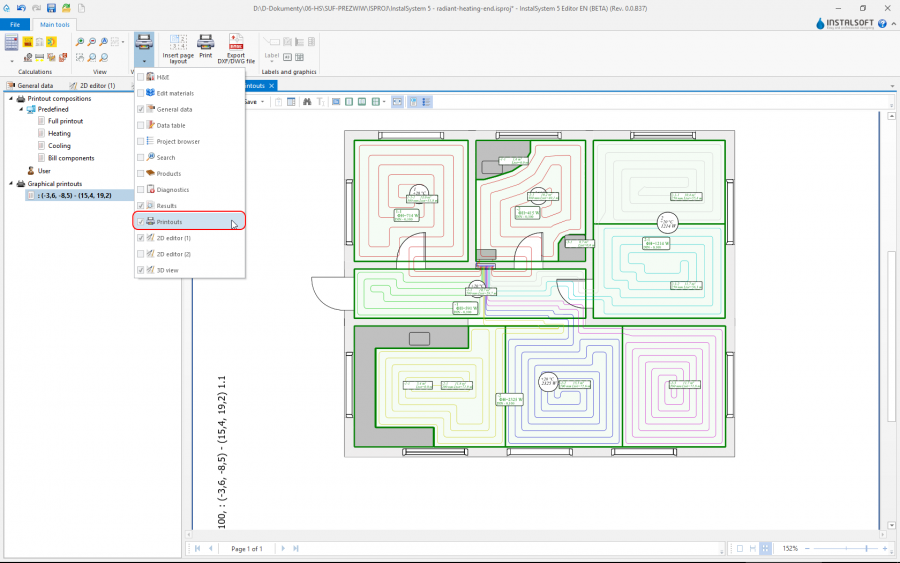The image size is (900, 563).
Task: Open InstalSoft help question mark icon
Action: point(882,23)
